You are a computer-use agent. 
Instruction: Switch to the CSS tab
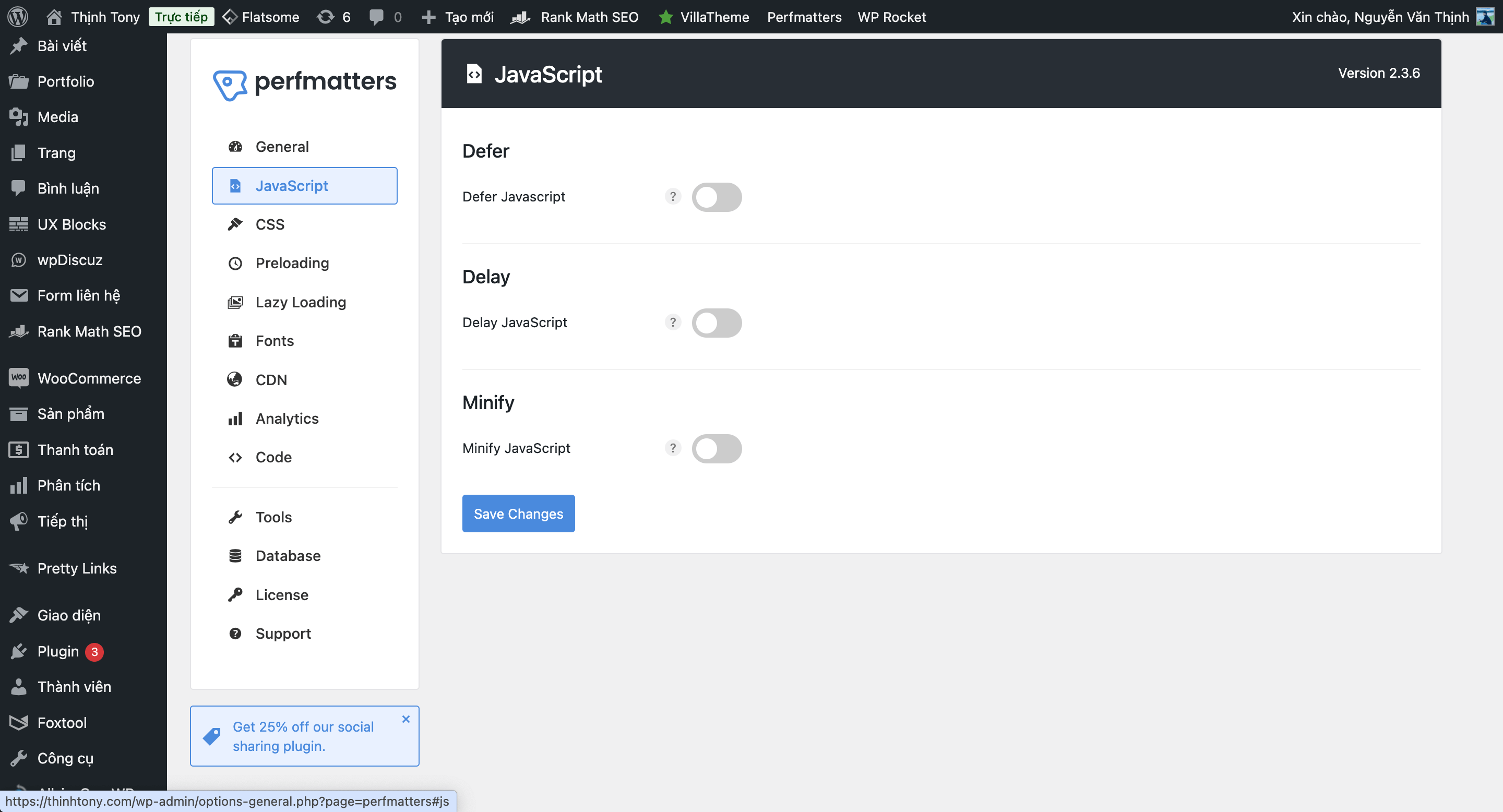[270, 224]
